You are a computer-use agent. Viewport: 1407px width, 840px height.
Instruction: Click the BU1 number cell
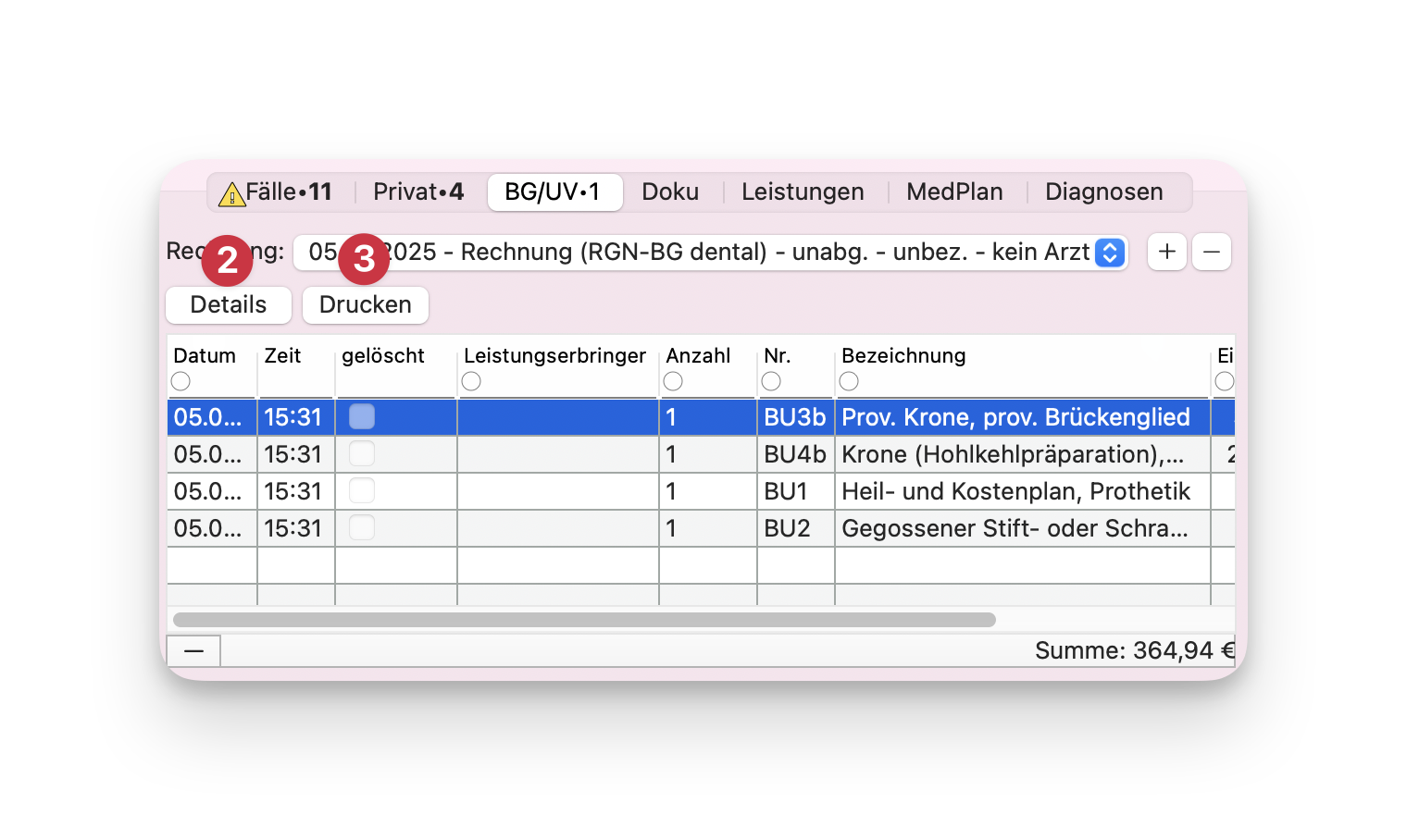(795, 491)
